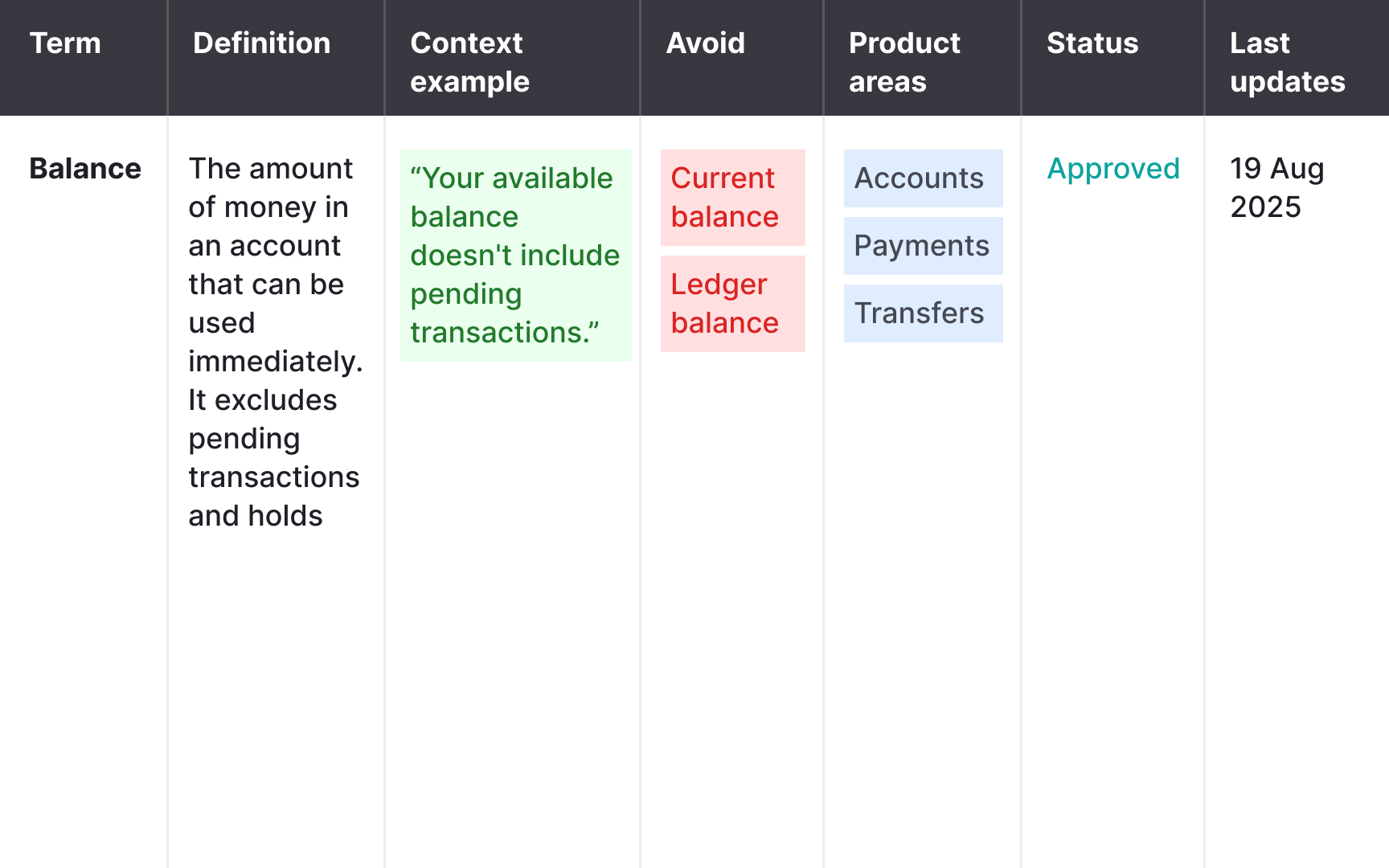1389x868 pixels.
Task: Select the Context example column header
Action: [469, 62]
